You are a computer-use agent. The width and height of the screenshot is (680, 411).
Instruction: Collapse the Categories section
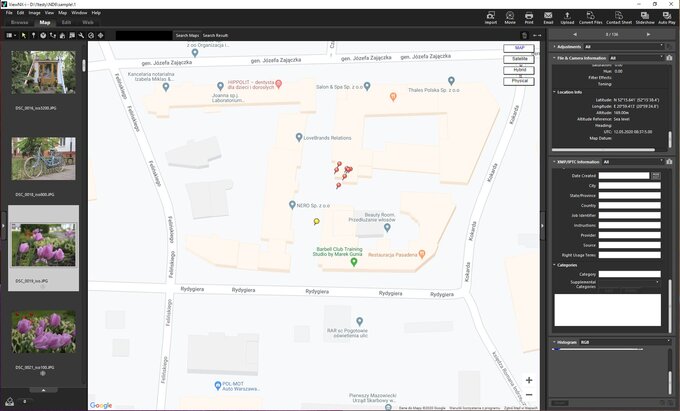point(554,265)
